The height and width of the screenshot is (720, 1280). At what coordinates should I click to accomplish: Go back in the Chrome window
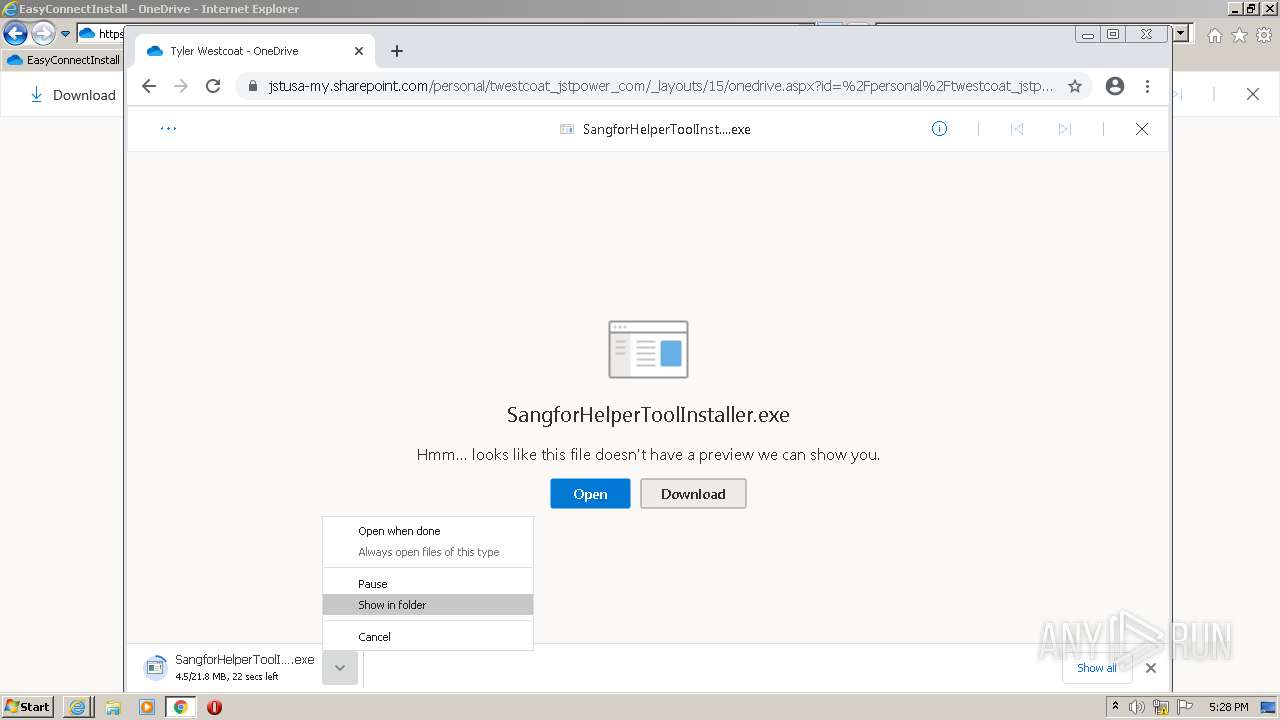(x=149, y=86)
